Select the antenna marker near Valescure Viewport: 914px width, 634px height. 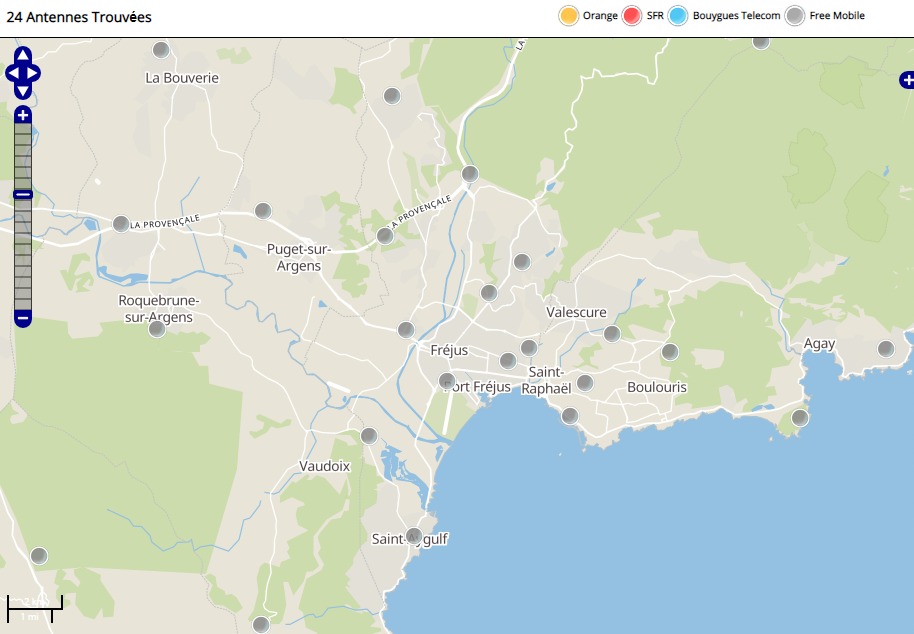[x=612, y=333]
